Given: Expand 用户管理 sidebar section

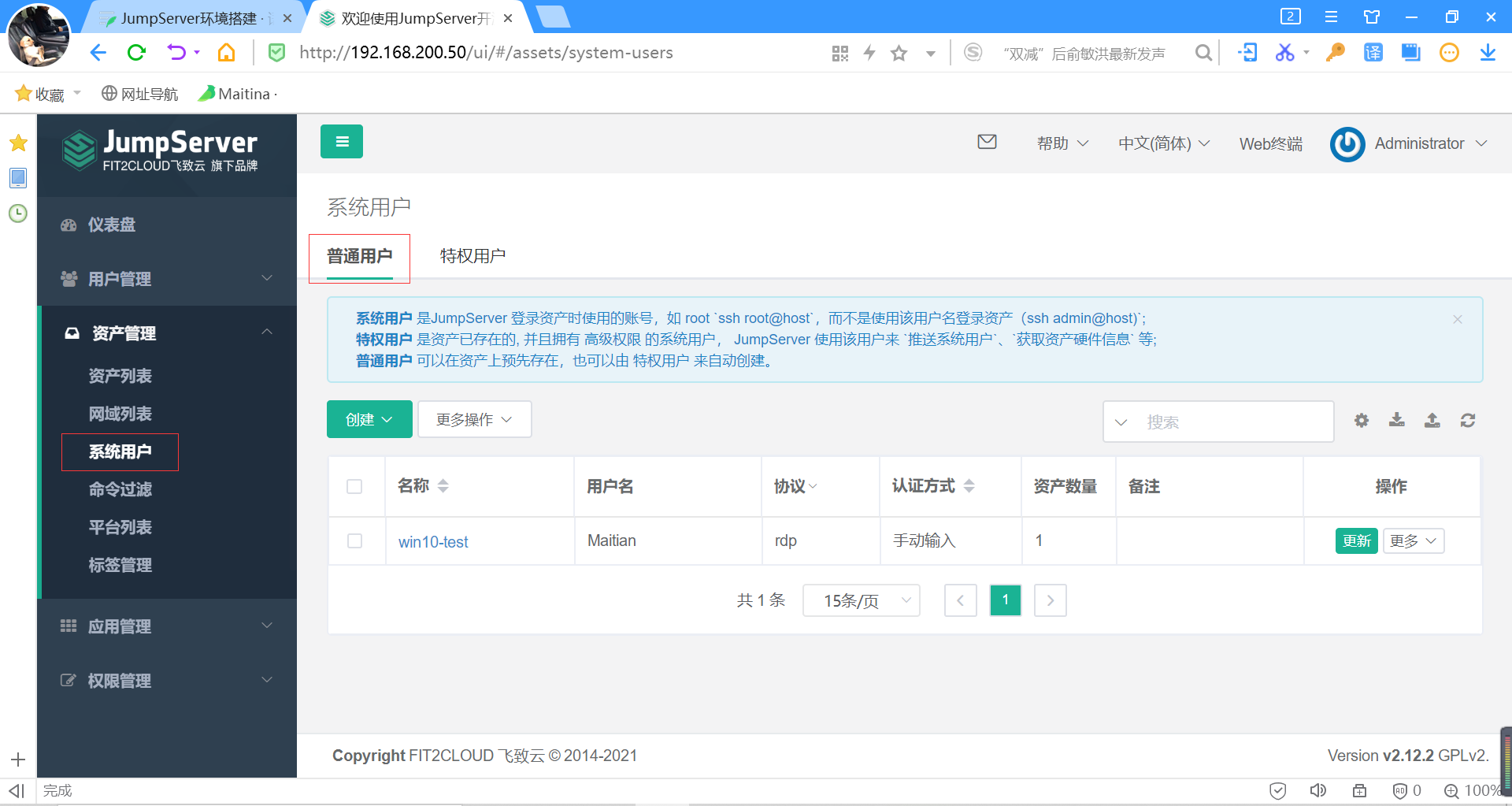Looking at the screenshot, I should click(x=167, y=279).
